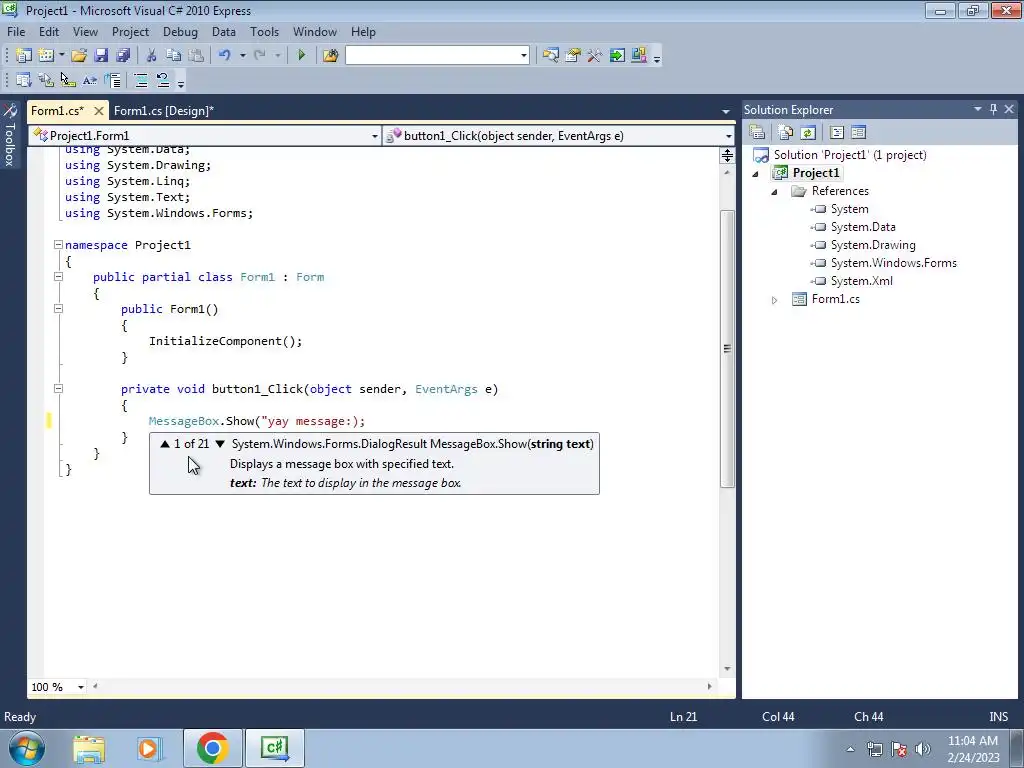The image size is (1024, 768).
Task: Collapse the namespace Project1 code block
Action: 58,245
